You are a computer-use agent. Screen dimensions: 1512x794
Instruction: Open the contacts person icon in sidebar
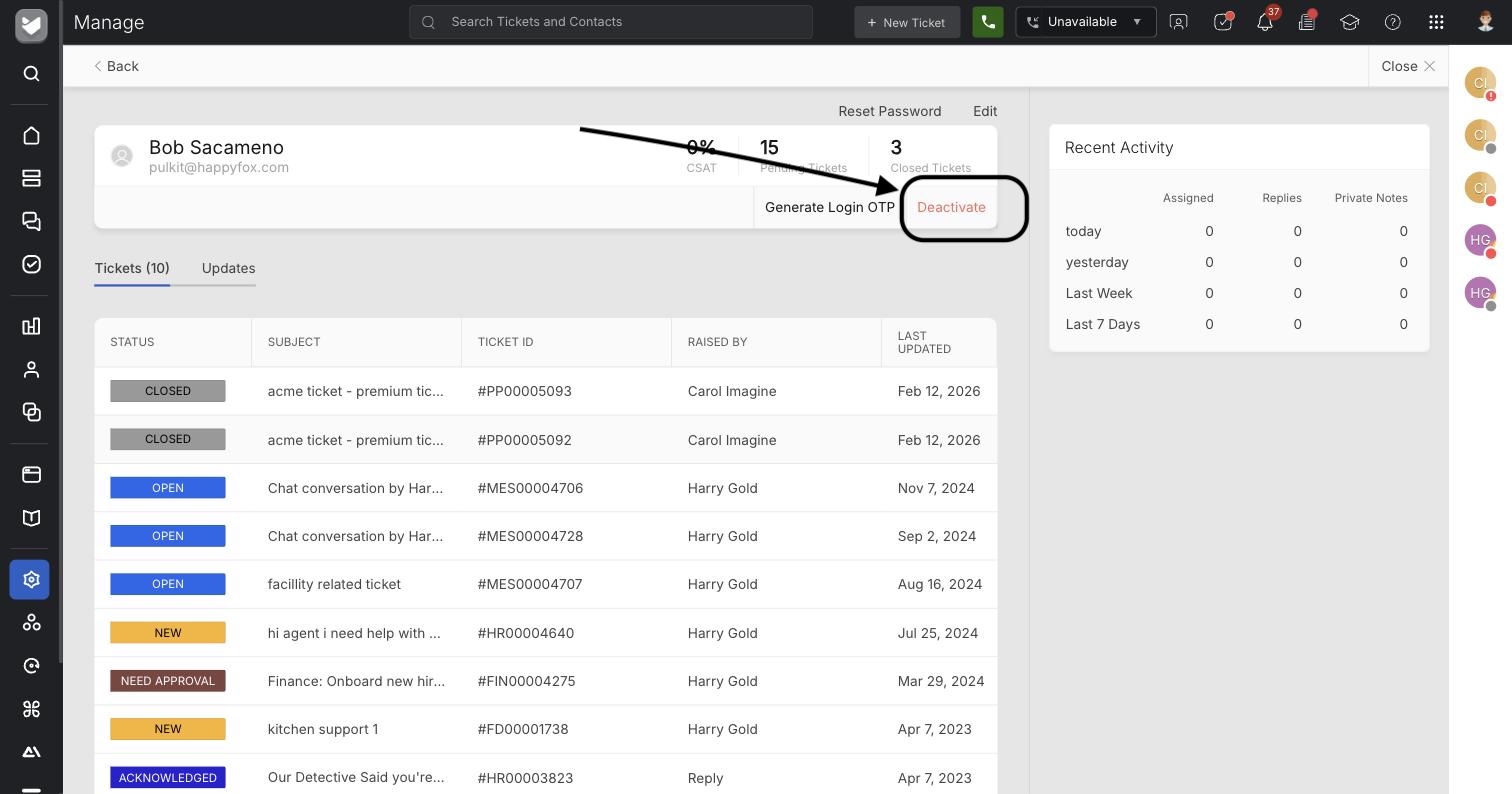point(31,370)
